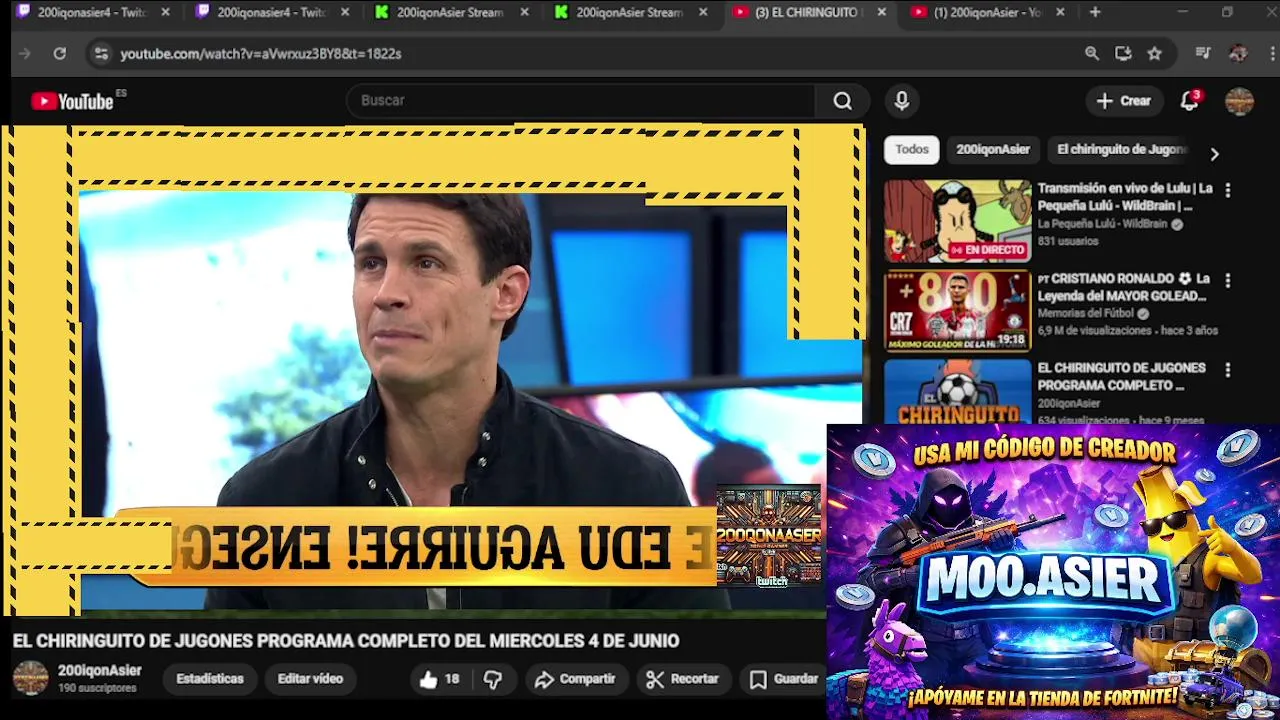Open options for La Pequeña Lulú video
1280x720 pixels.
pyautogui.click(x=1228, y=190)
